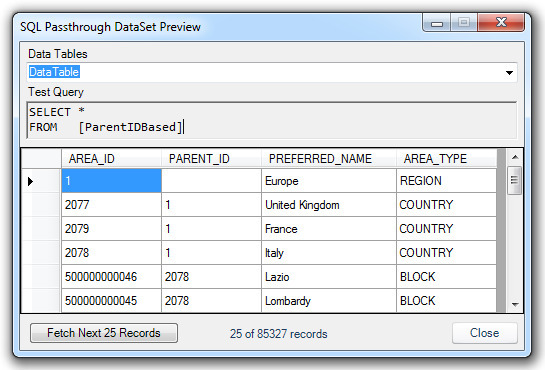The image size is (545, 370).
Task: Select AREA_ID cell 50000000045
Action: pyautogui.click(x=111, y=301)
